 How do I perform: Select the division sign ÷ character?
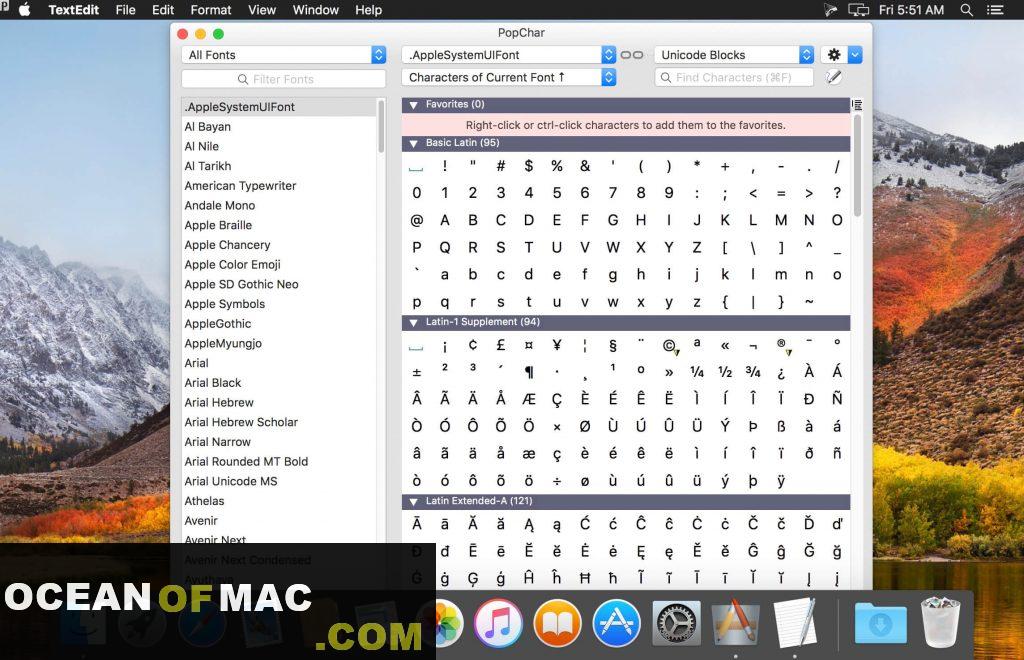(557, 481)
